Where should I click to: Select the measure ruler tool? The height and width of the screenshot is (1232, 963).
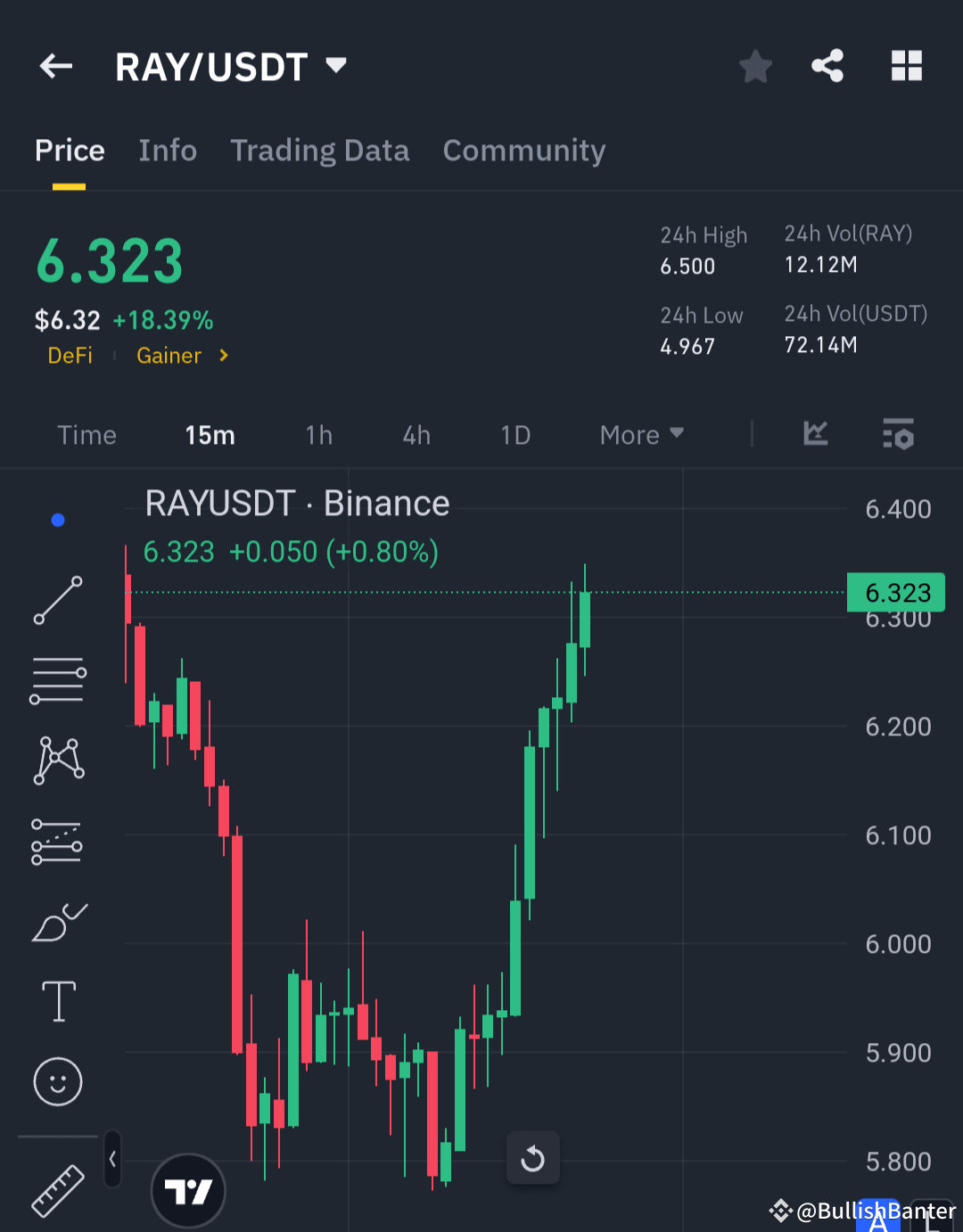click(x=57, y=1190)
